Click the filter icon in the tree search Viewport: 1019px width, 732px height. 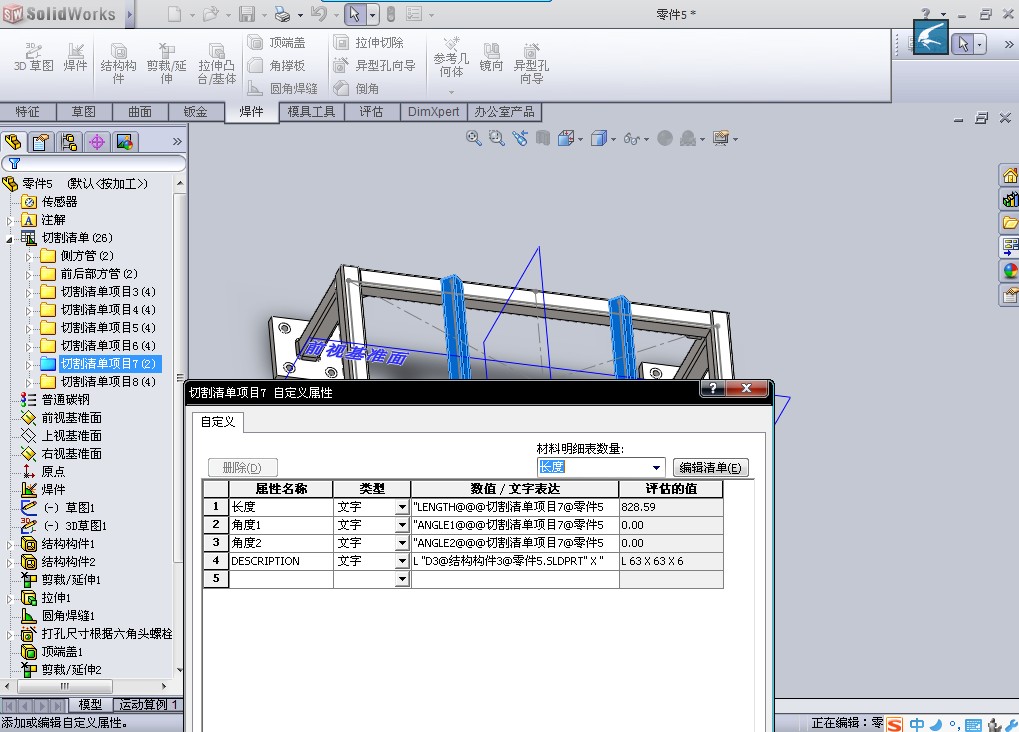click(x=14, y=163)
